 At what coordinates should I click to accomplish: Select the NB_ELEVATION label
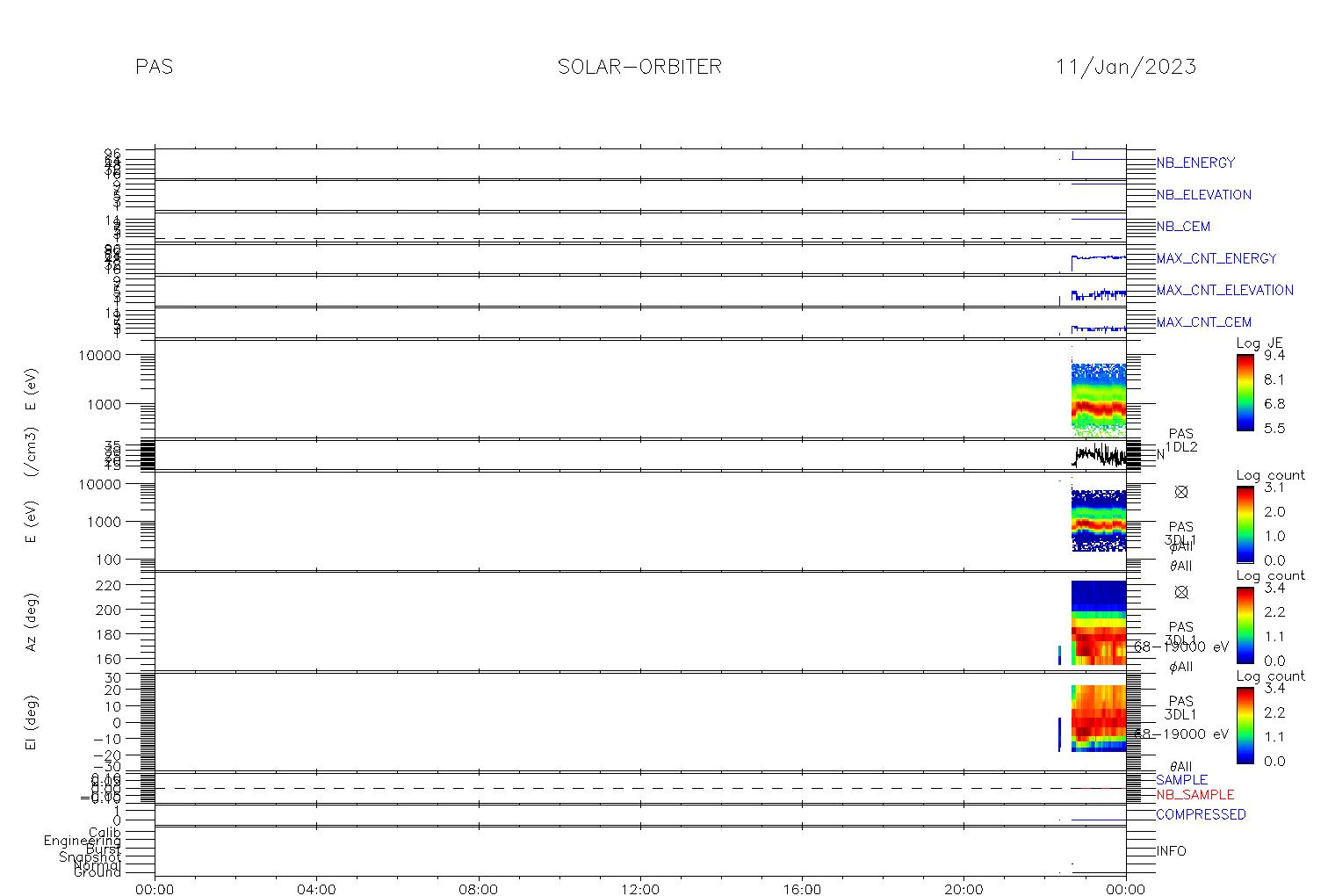pyautogui.click(x=1203, y=195)
